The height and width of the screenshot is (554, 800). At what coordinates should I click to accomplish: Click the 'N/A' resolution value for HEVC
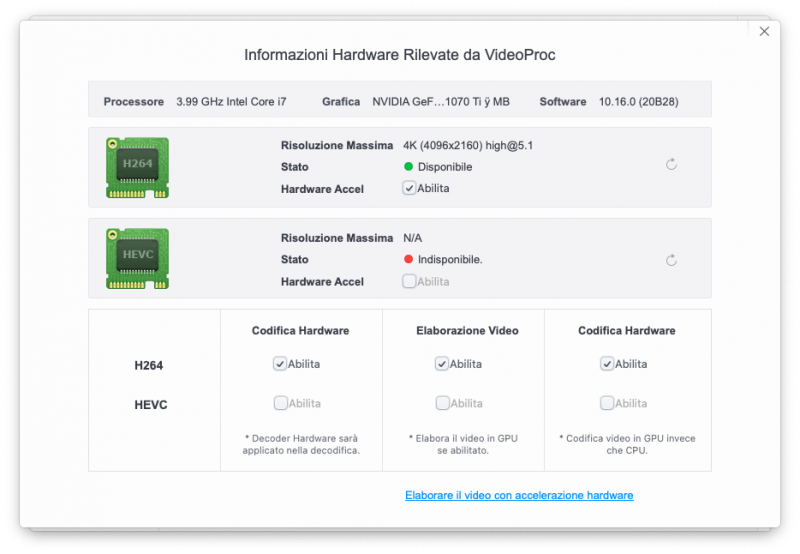(x=412, y=238)
